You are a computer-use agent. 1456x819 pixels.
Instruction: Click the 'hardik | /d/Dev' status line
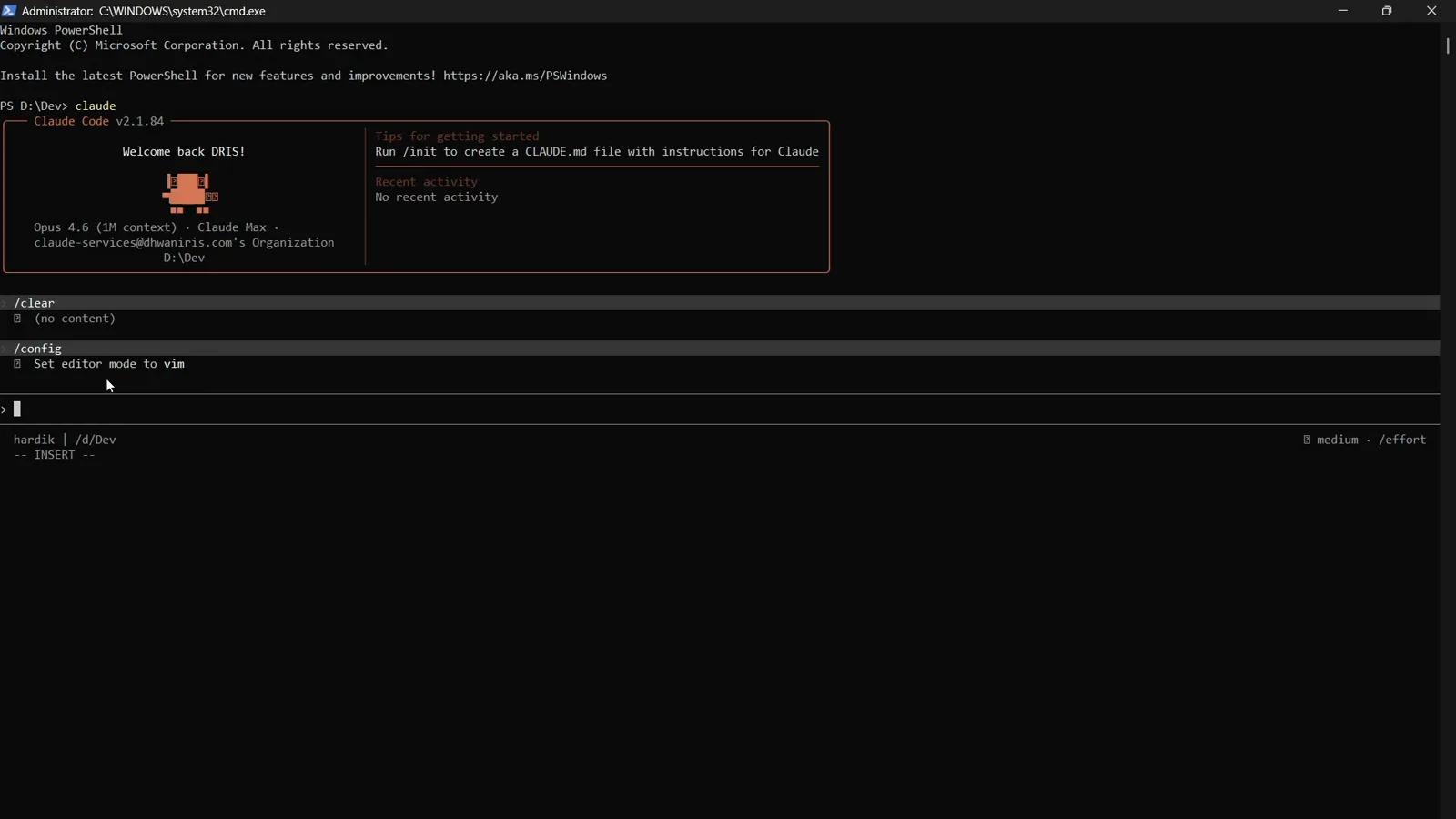pos(65,440)
